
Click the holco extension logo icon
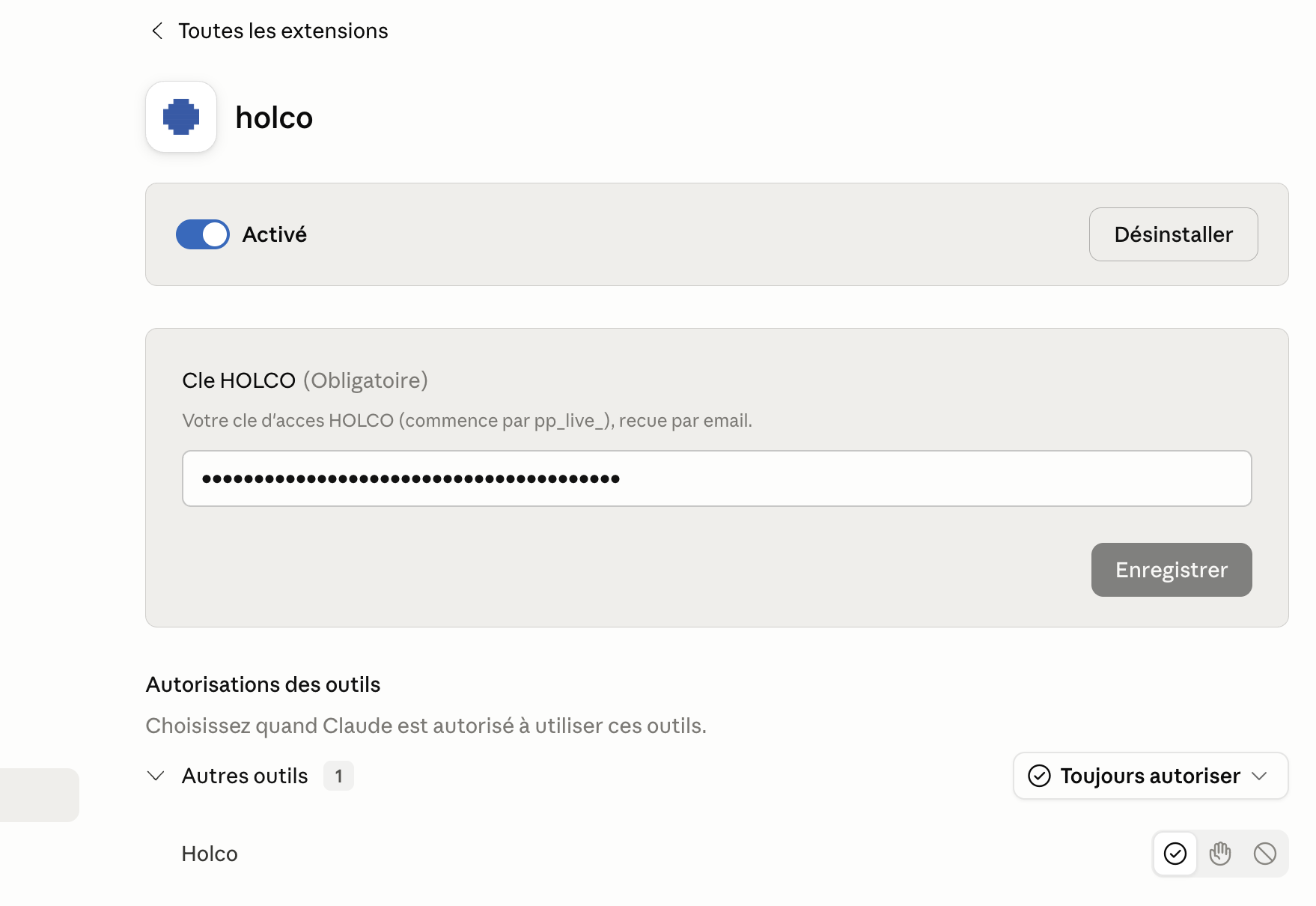tap(181, 117)
